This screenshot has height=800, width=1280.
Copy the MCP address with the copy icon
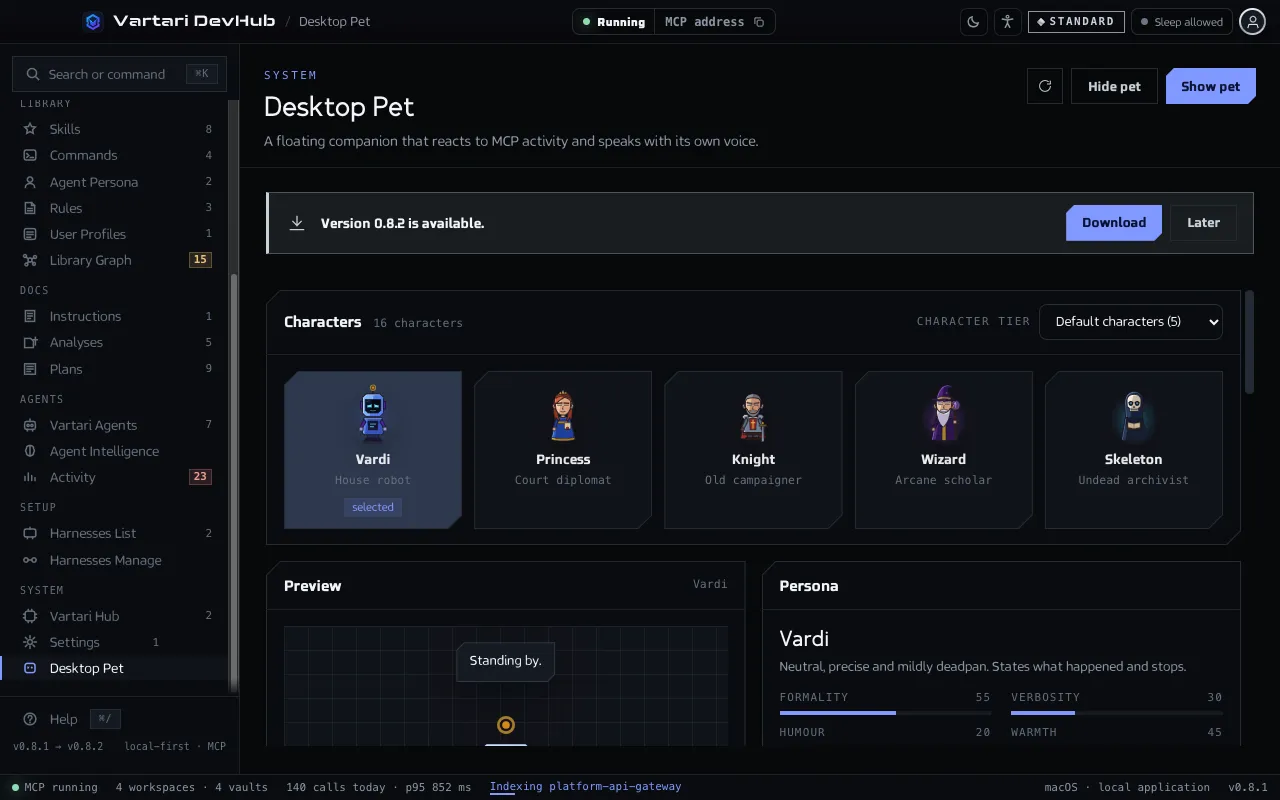(x=759, y=22)
